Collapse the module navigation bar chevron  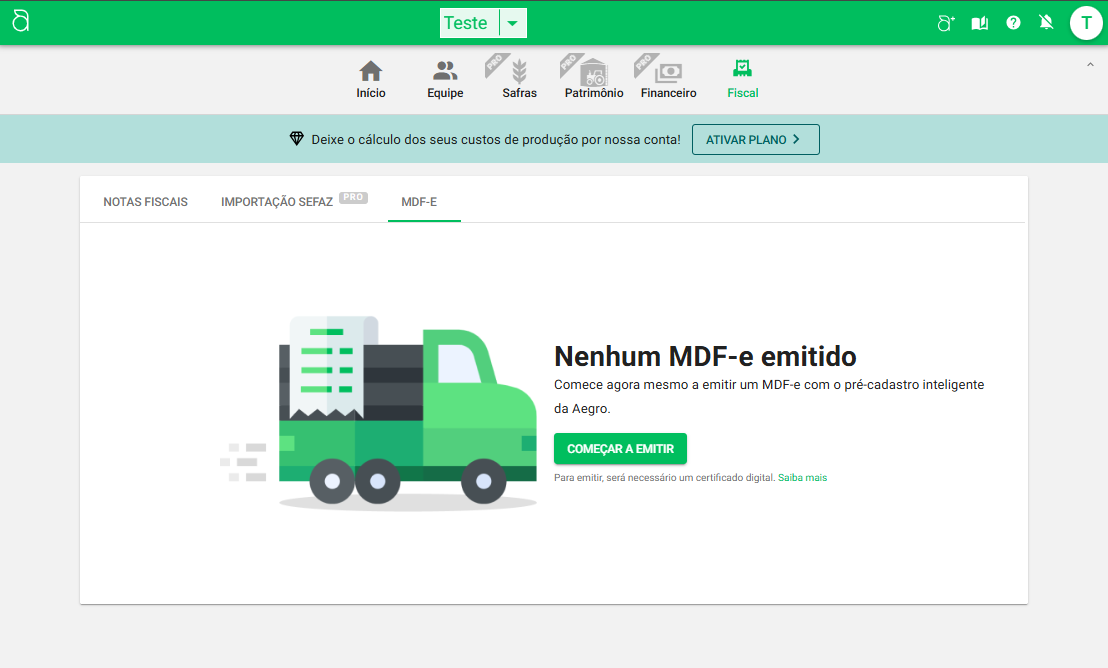click(x=1090, y=65)
